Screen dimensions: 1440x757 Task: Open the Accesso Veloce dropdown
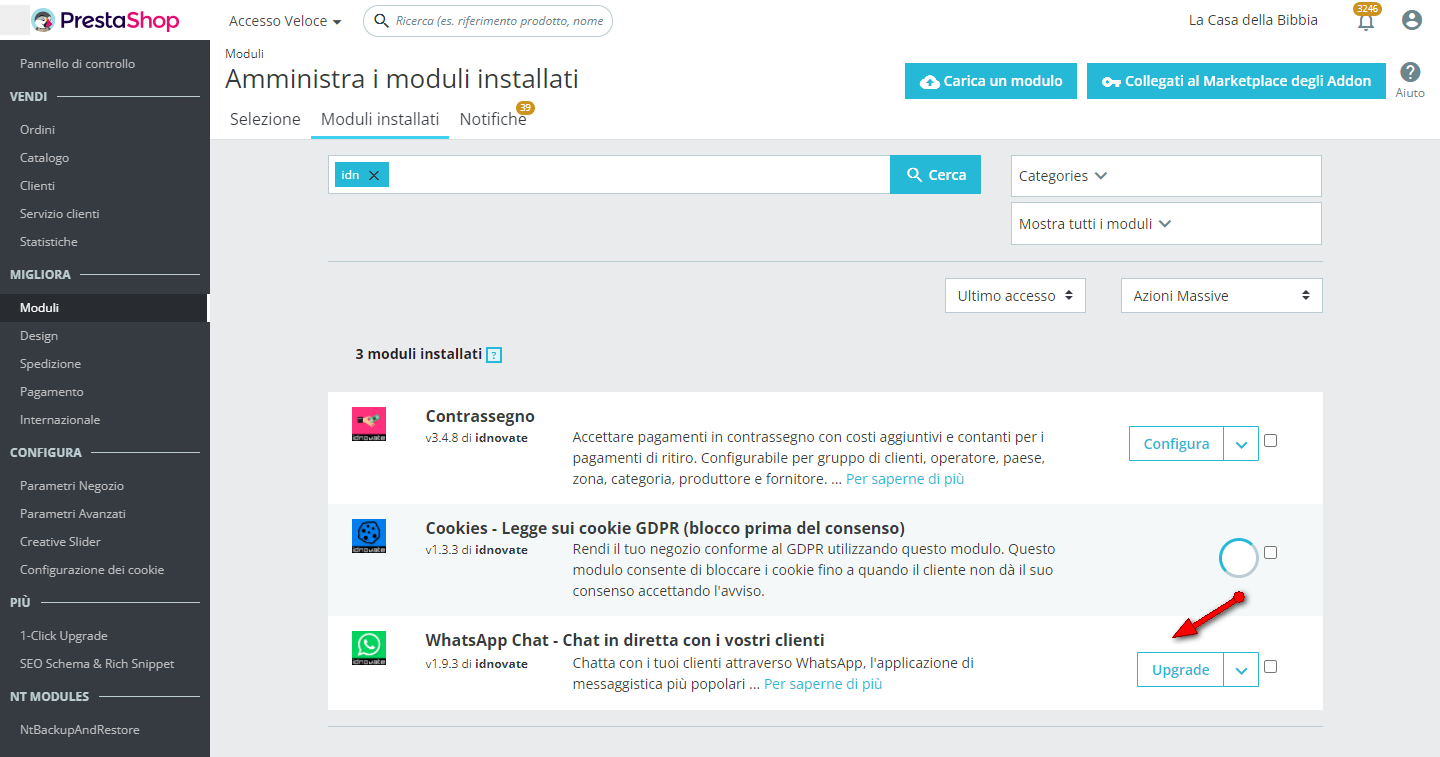click(285, 21)
